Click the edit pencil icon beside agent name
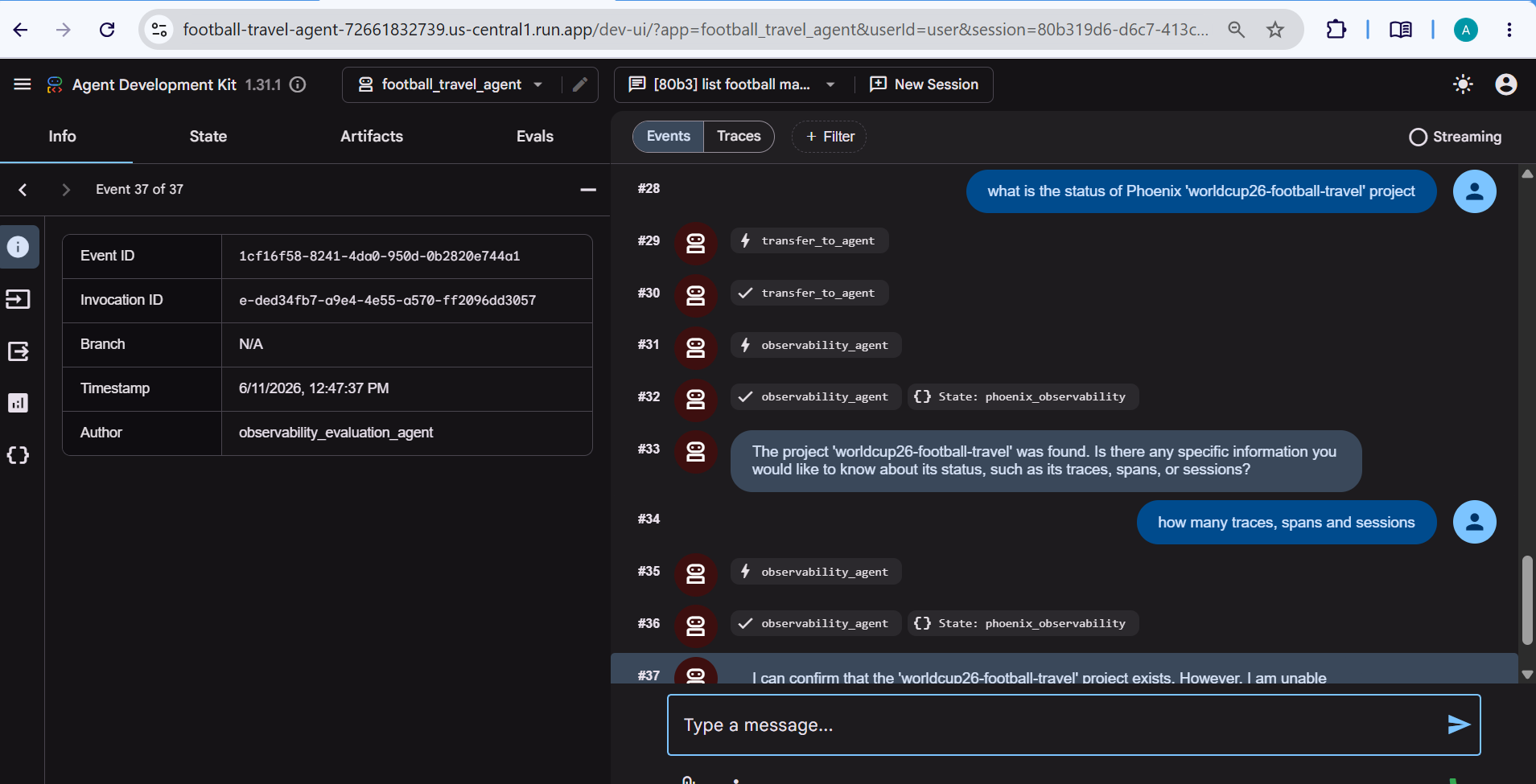Viewport: 1536px width, 784px height. click(580, 84)
